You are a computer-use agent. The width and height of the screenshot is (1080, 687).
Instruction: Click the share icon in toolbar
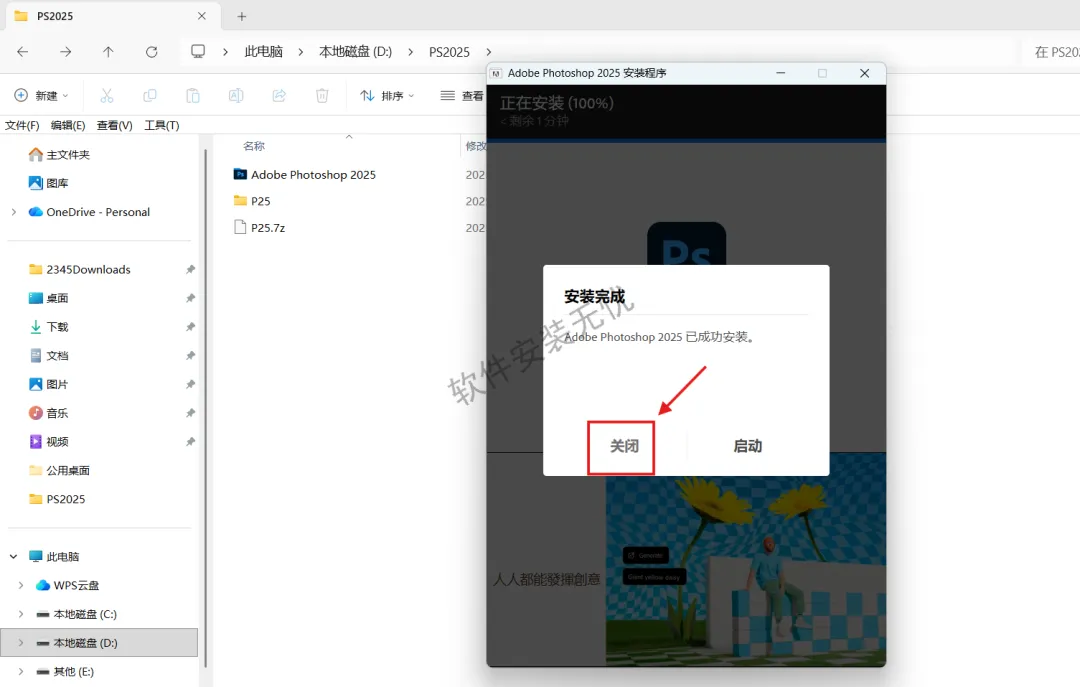(x=279, y=95)
